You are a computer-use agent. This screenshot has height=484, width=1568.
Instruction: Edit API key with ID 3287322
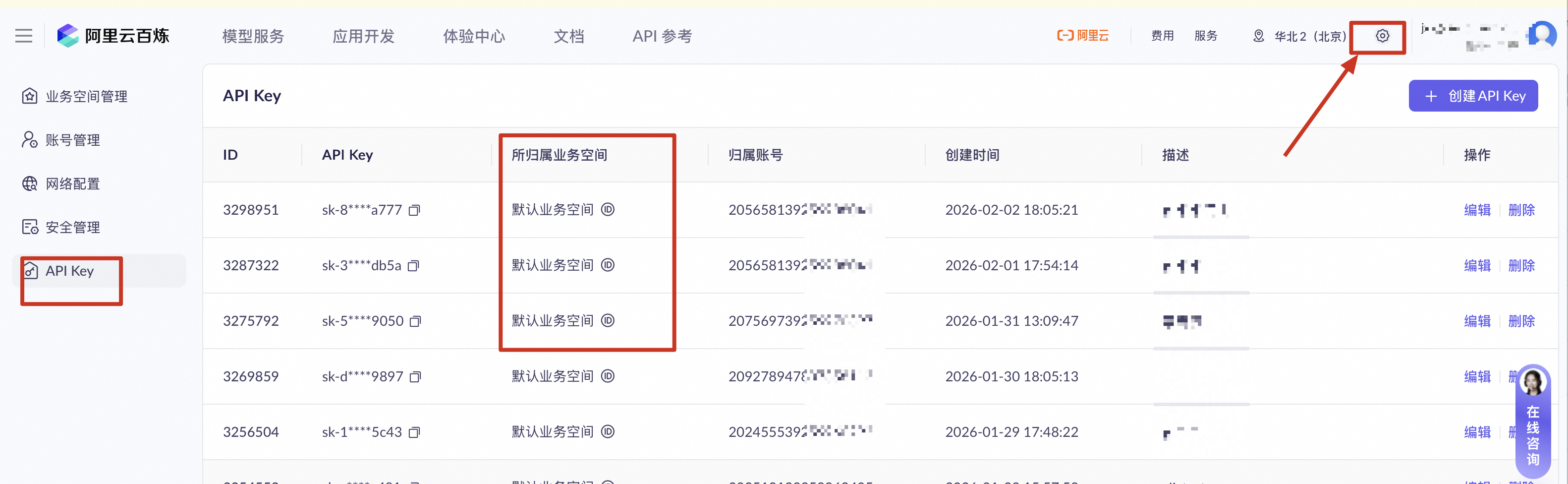coord(1477,265)
